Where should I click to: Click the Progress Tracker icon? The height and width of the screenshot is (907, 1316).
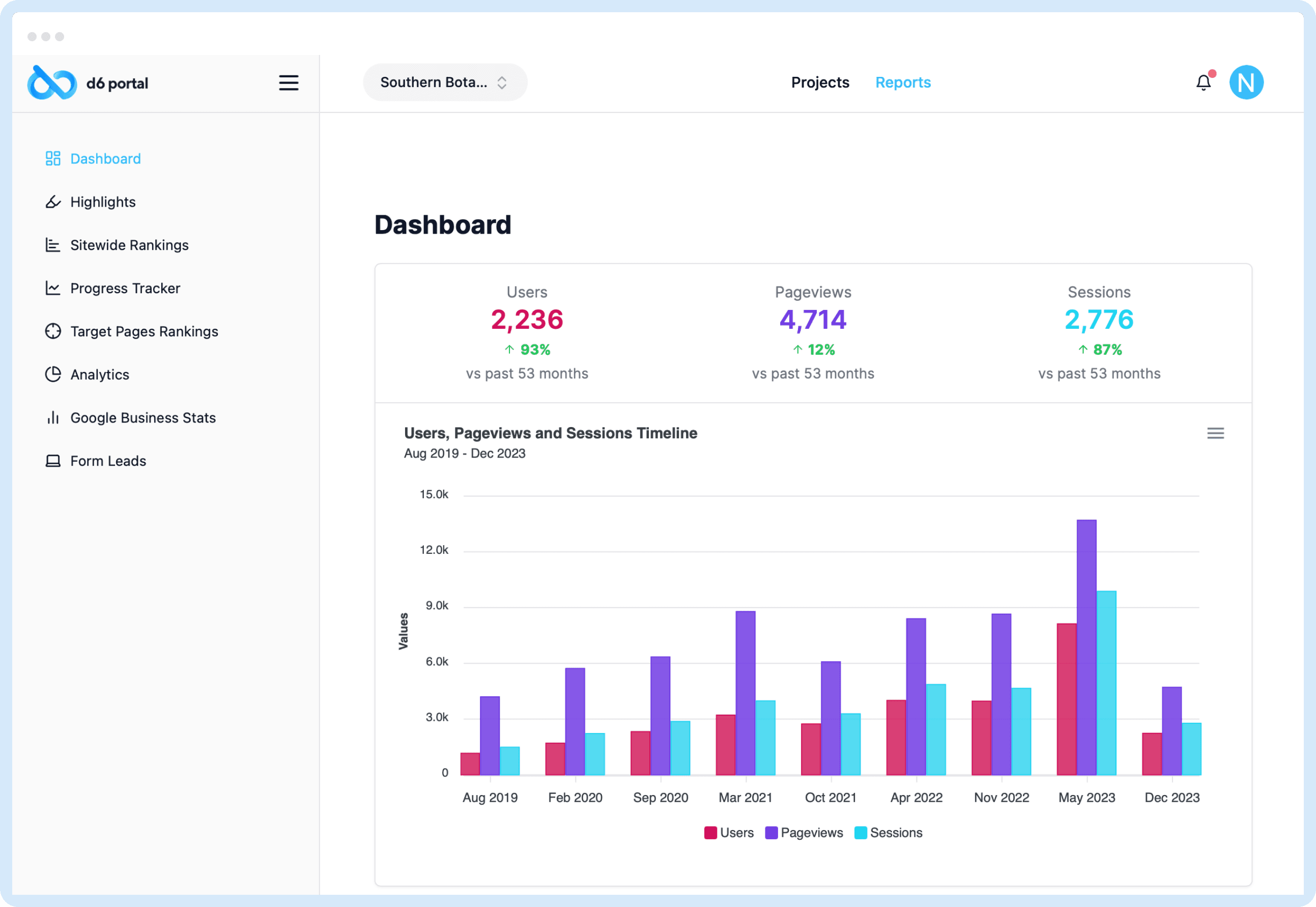coord(51,288)
